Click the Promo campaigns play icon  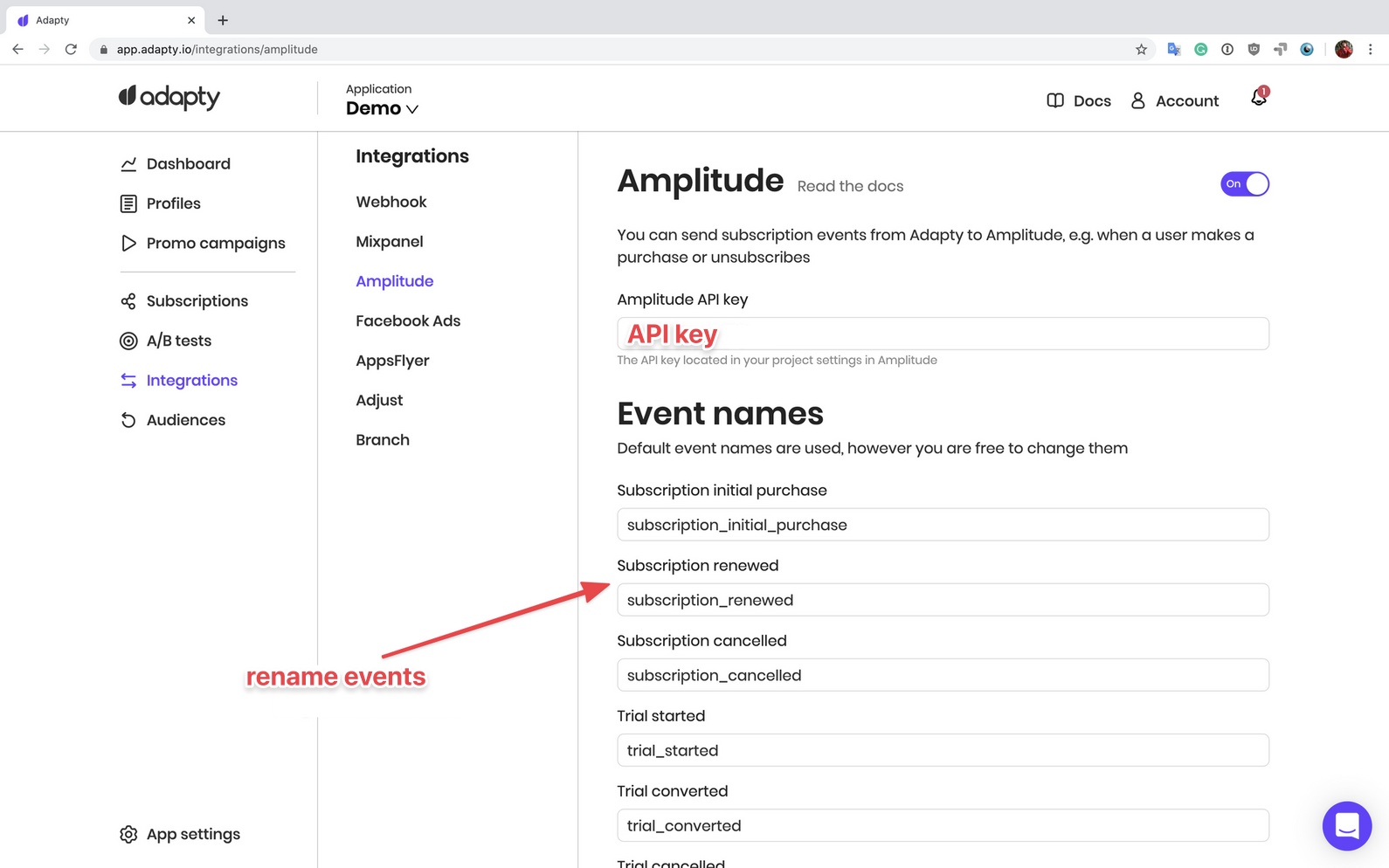[128, 243]
